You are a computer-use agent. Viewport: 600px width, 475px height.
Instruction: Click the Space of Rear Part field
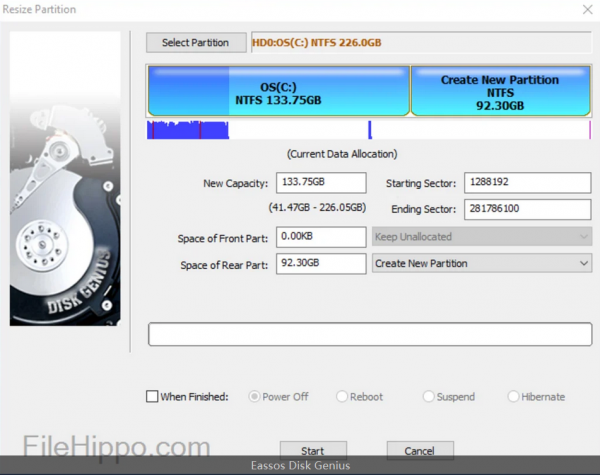[x=319, y=263]
